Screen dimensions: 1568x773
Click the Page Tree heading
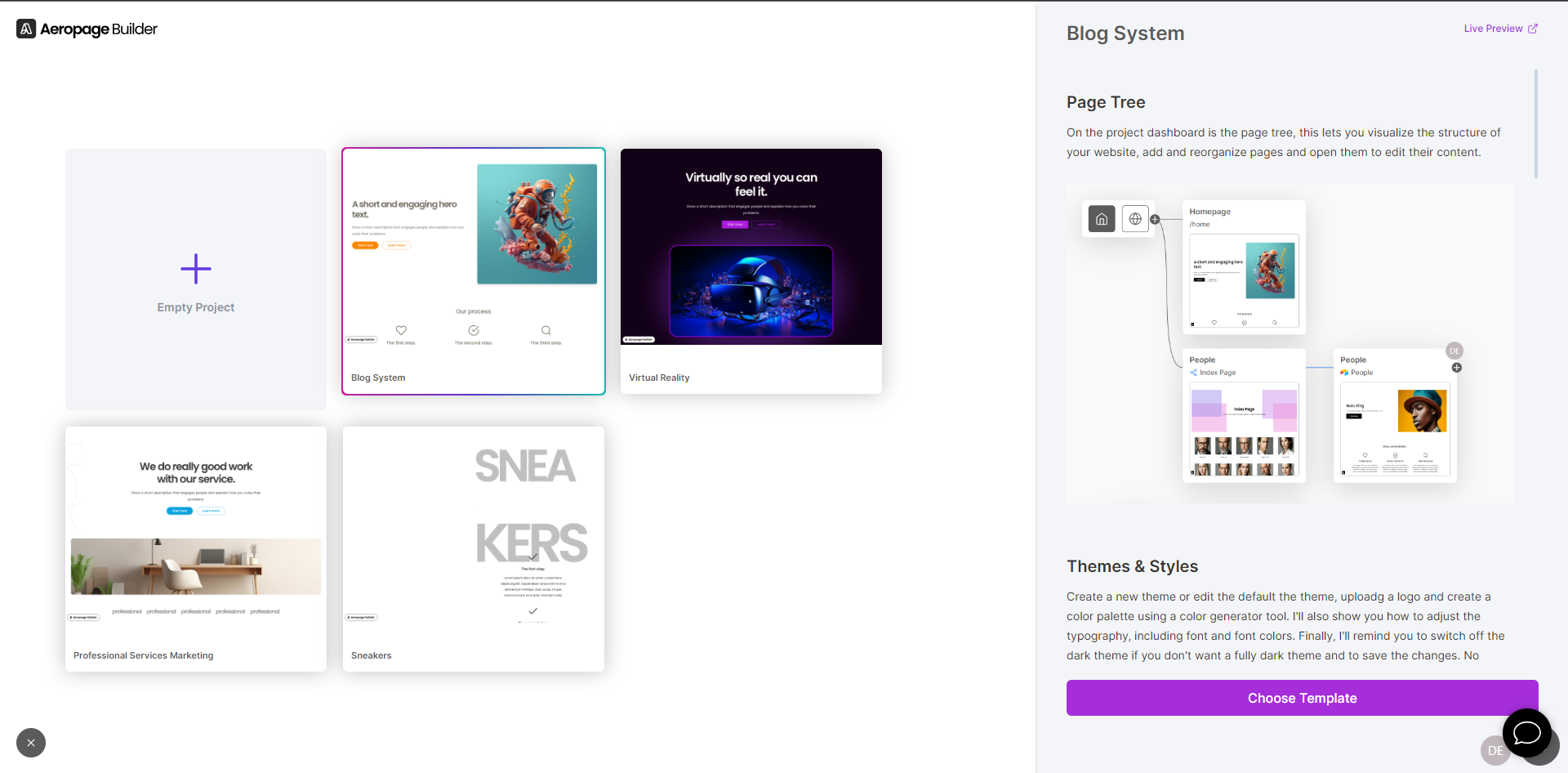tap(1106, 102)
